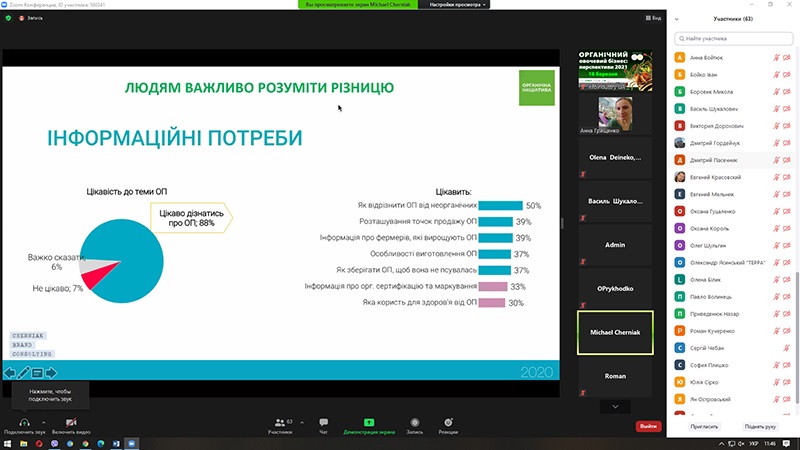The width and height of the screenshot is (800, 450).
Task: Open the notifications action center icon
Action: click(787, 444)
